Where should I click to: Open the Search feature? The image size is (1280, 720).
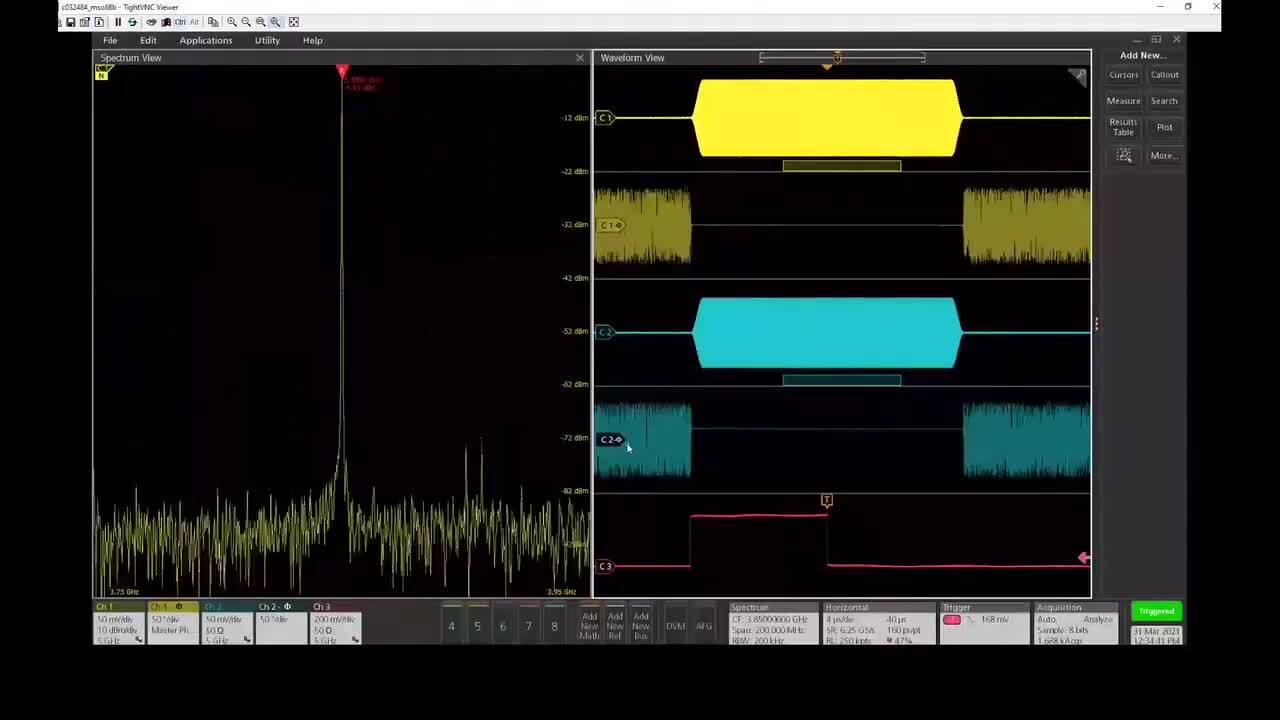[x=1164, y=100]
